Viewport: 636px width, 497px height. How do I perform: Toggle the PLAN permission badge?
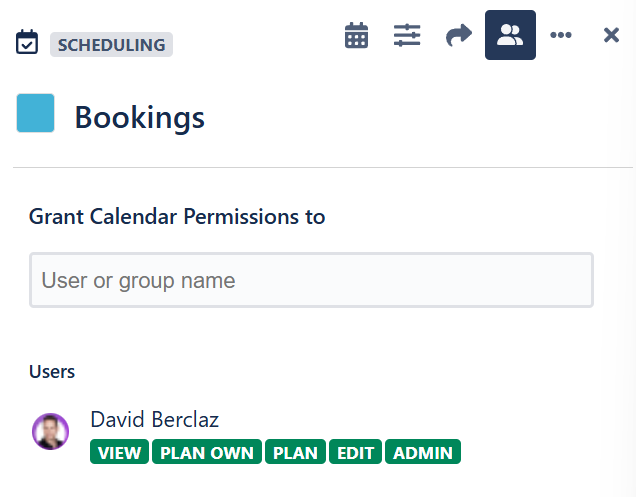point(295,453)
